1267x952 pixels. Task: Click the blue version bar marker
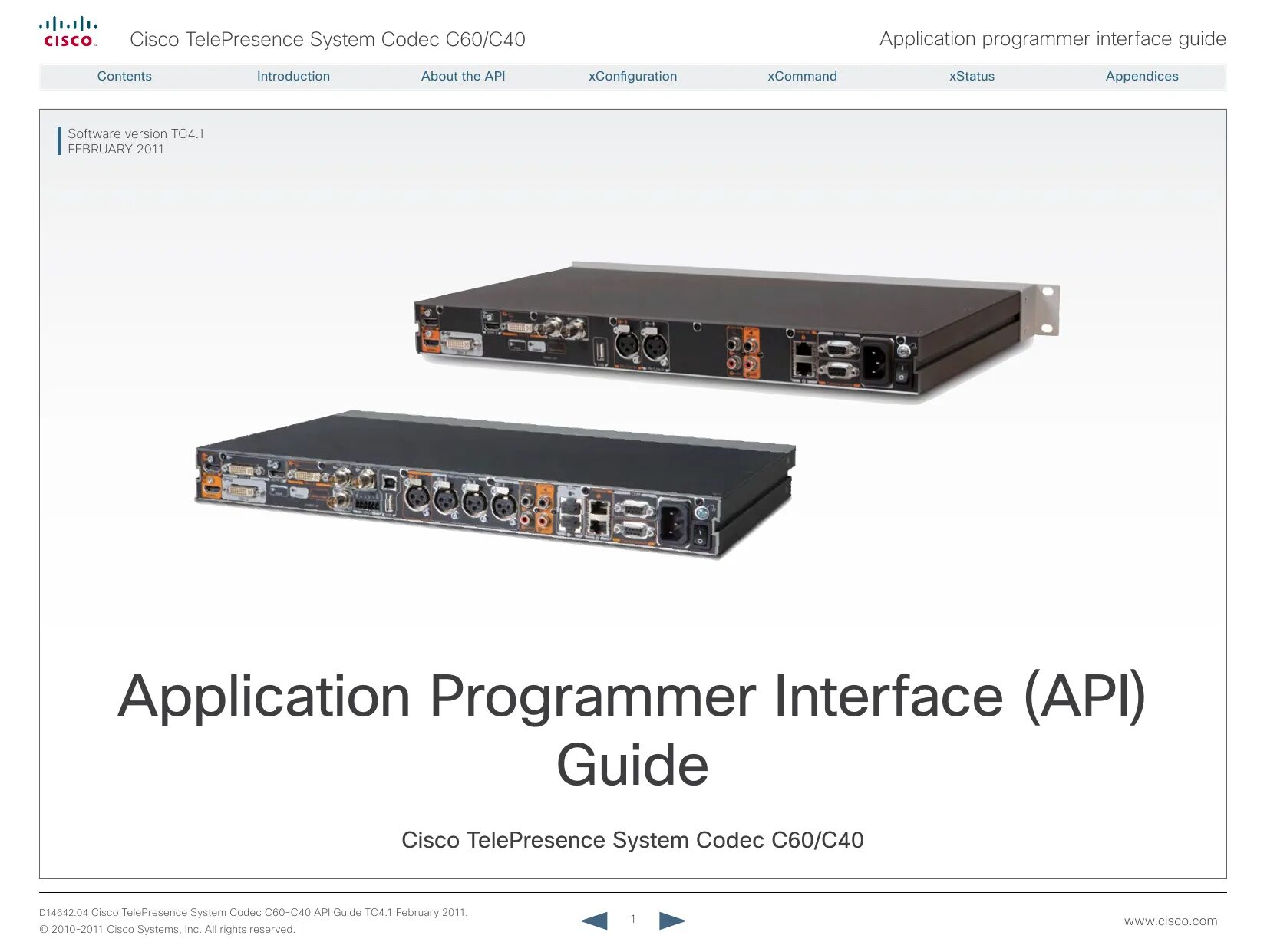pos(60,140)
